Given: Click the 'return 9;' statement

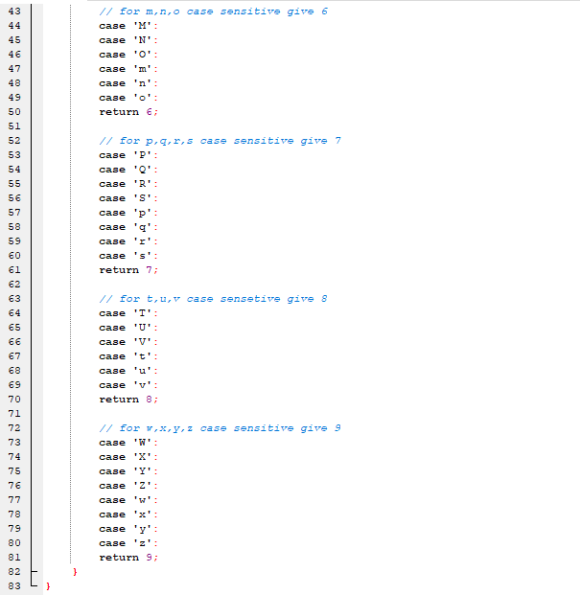Looking at the screenshot, I should pyautogui.click(x=128, y=557).
